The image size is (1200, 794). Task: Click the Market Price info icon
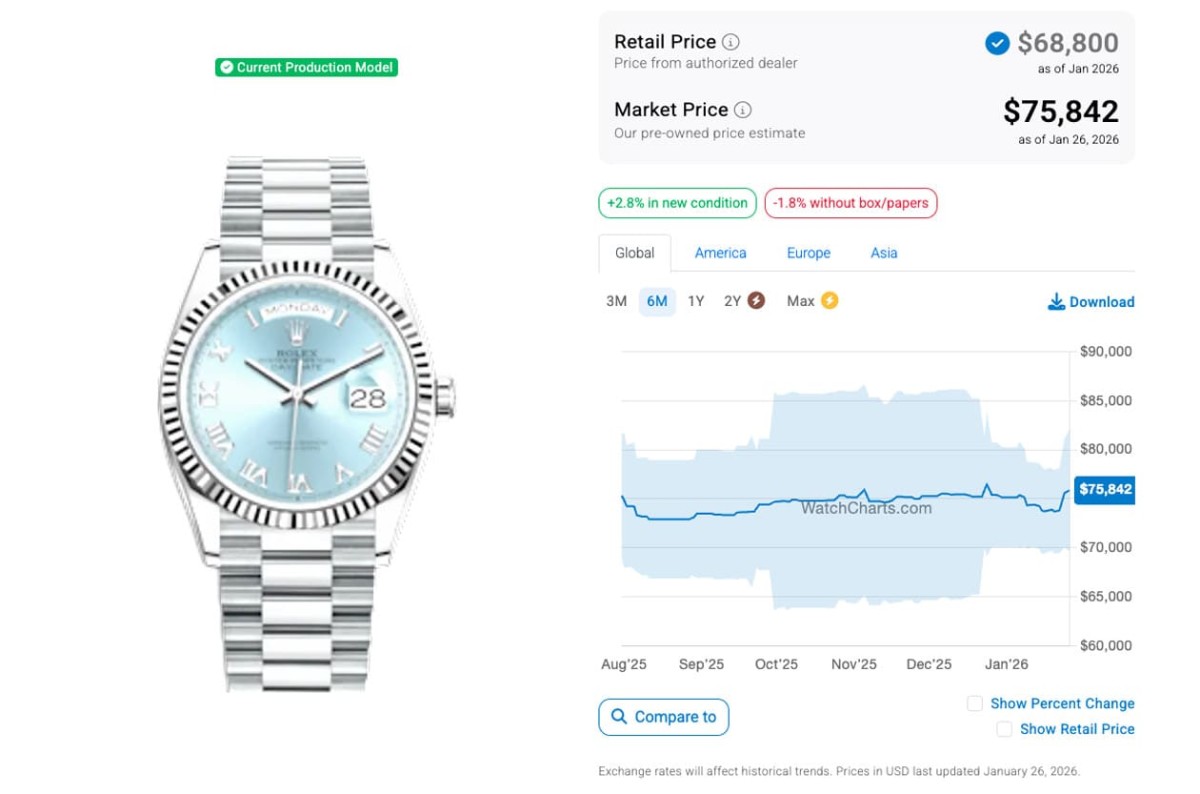click(742, 110)
